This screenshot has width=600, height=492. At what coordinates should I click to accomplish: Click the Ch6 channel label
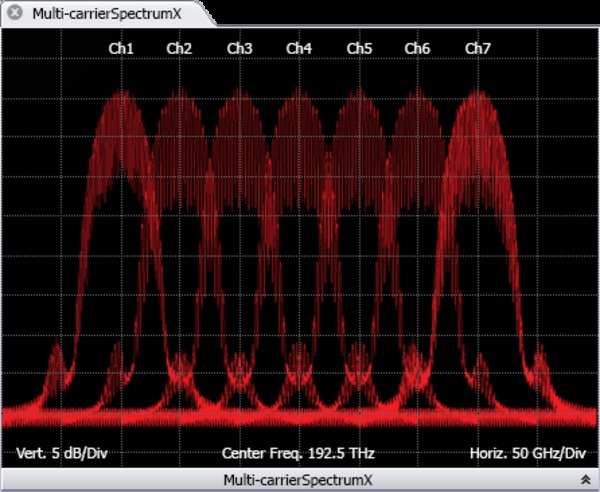(x=418, y=48)
